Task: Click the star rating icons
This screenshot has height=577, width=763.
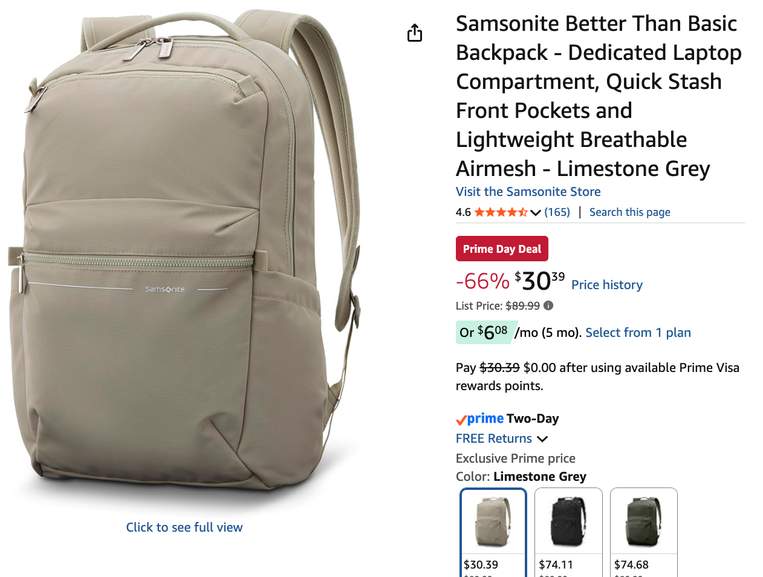Action: tap(501, 212)
